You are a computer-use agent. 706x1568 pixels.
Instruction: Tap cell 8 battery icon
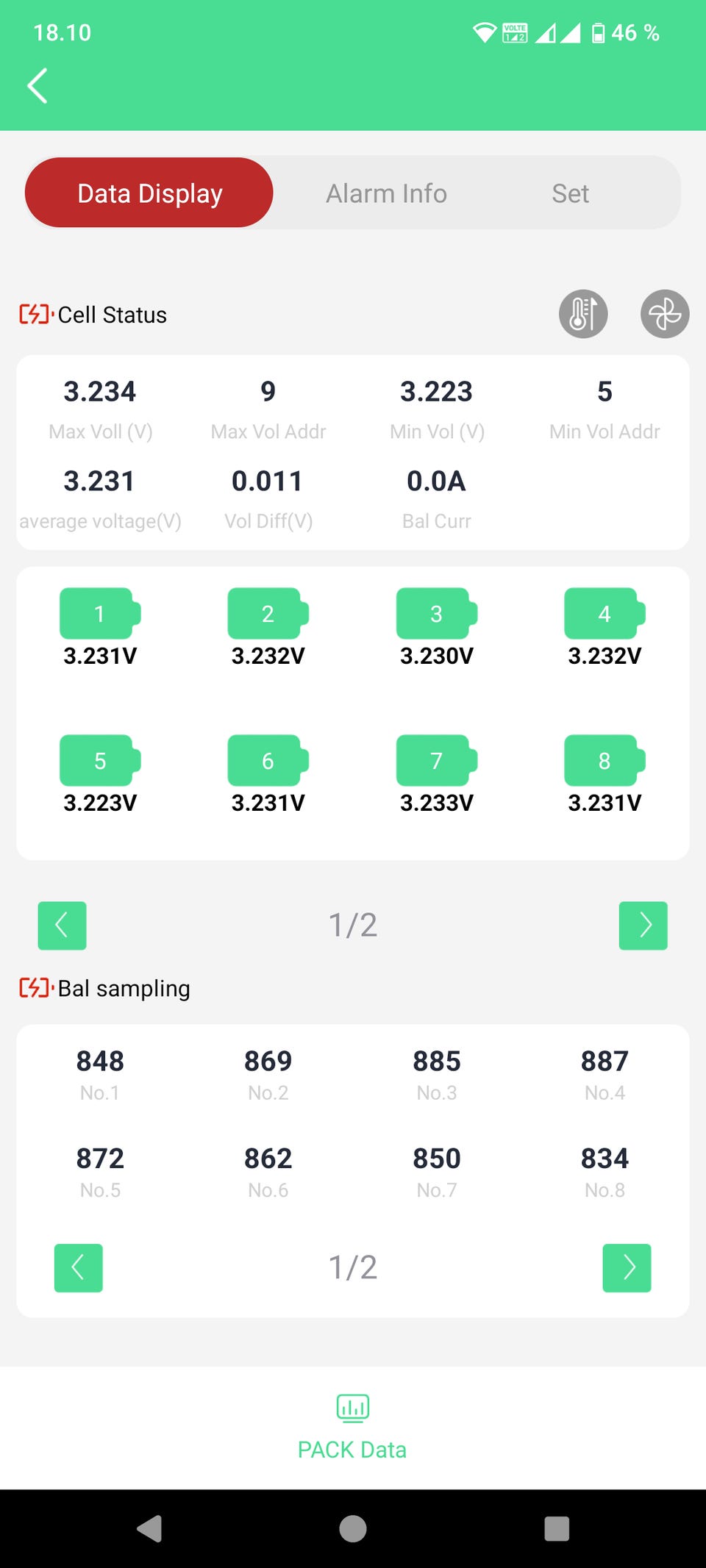[605, 760]
